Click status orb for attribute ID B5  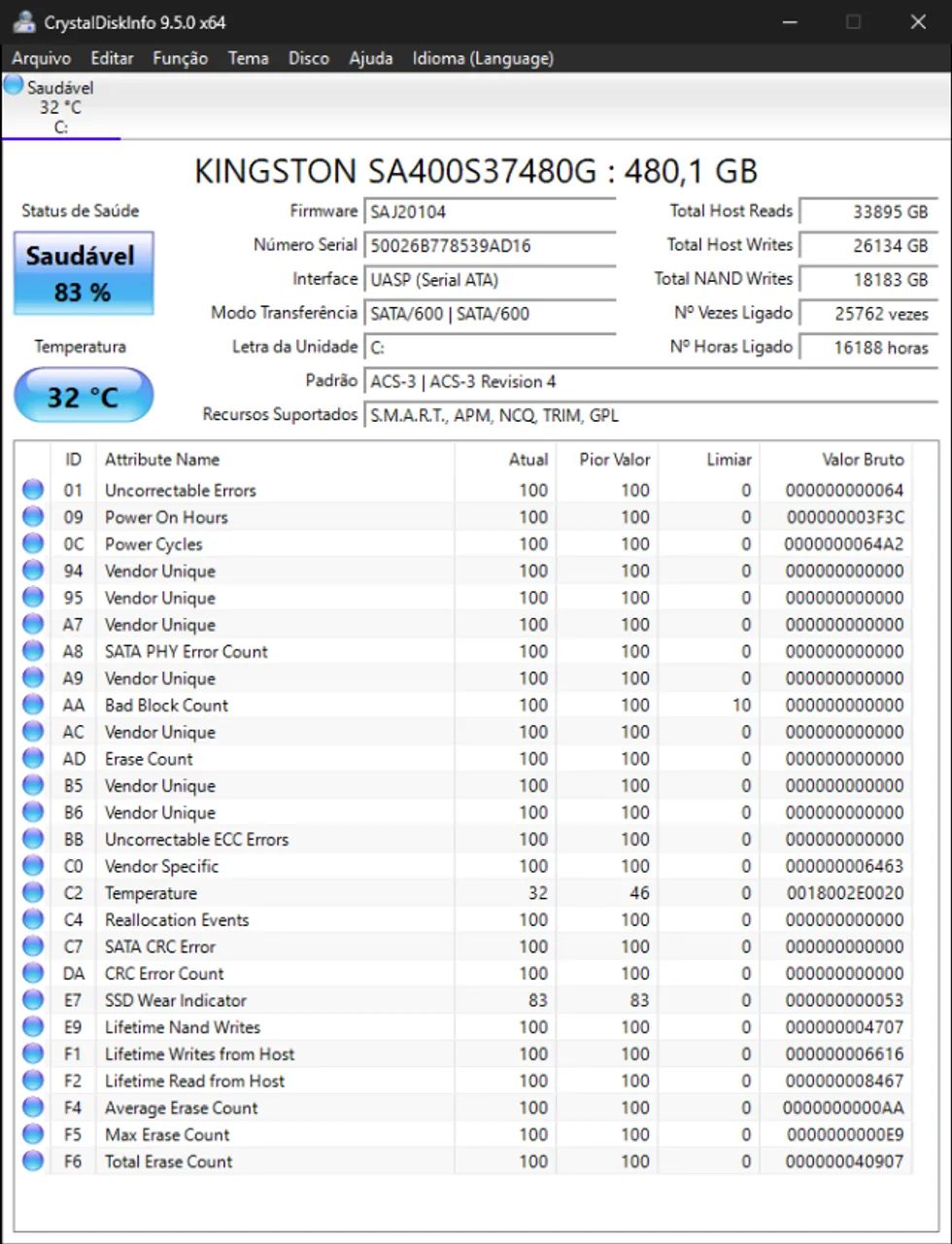point(33,785)
